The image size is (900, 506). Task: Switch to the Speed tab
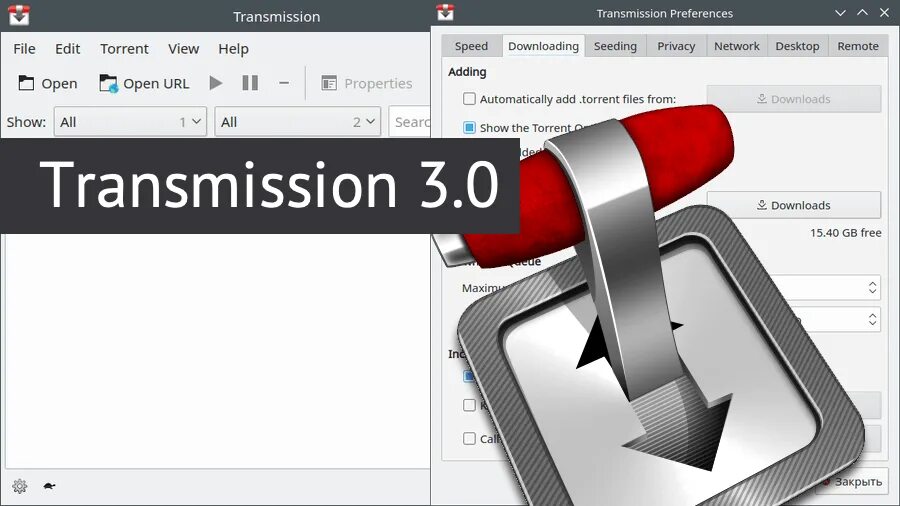pos(471,46)
